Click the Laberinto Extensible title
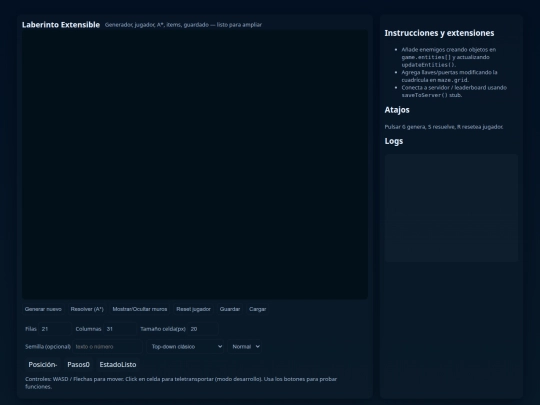 (61, 25)
